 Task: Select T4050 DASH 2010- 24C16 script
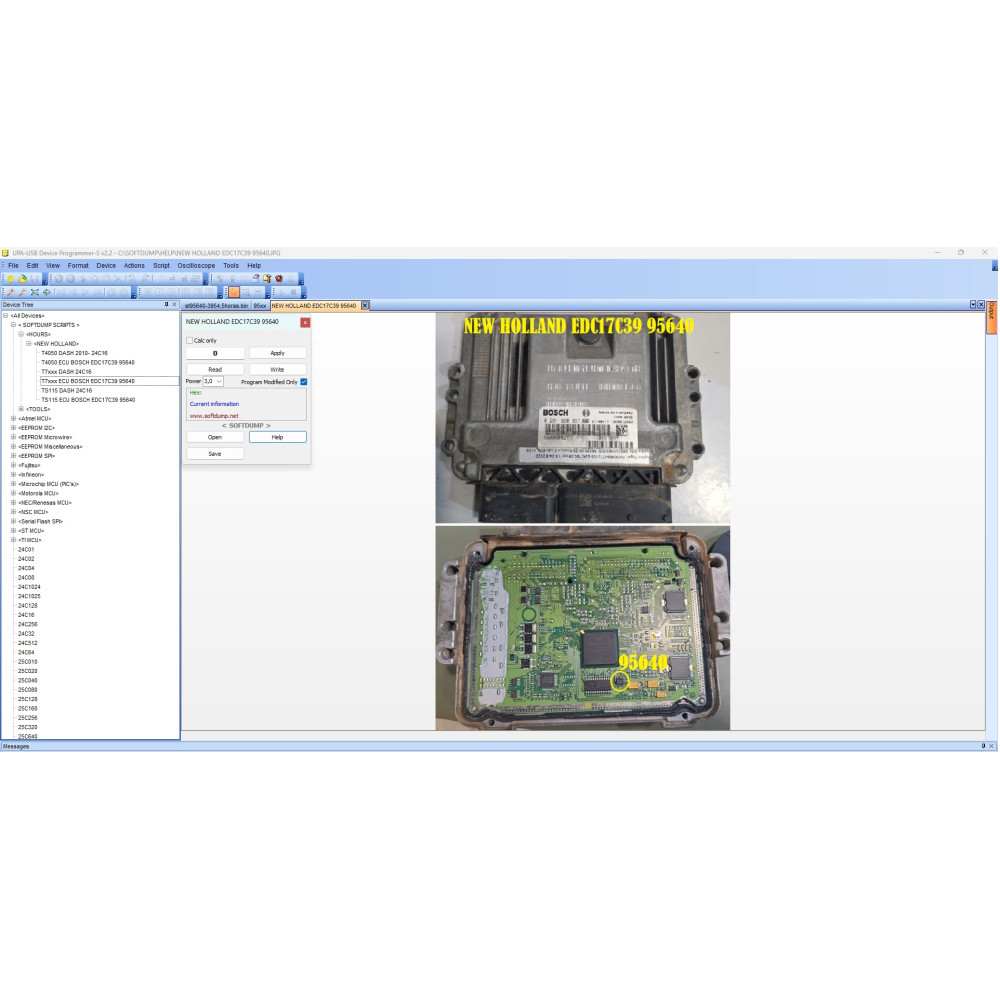[75, 353]
